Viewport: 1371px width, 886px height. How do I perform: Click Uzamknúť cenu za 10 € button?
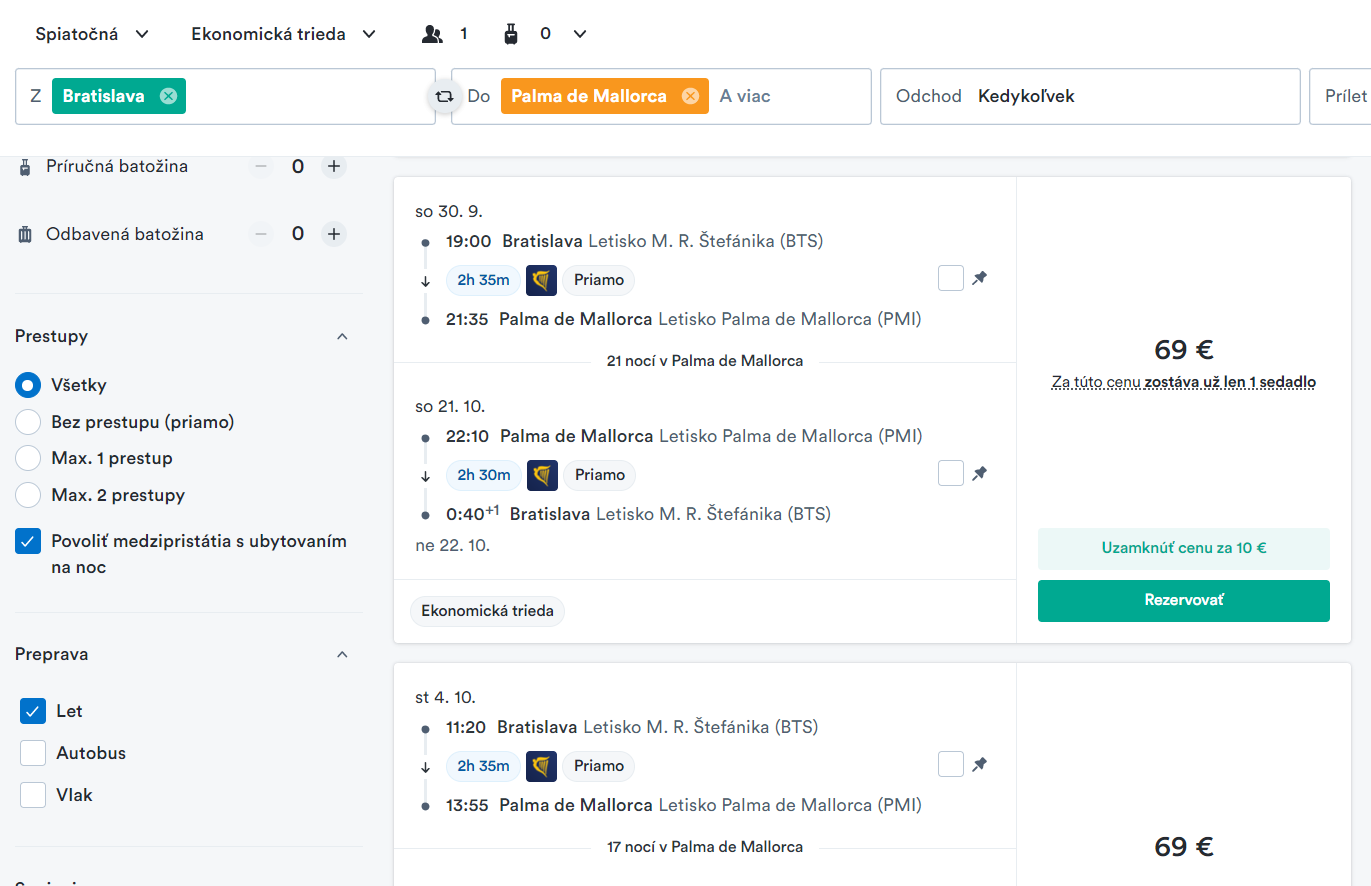pos(1183,548)
